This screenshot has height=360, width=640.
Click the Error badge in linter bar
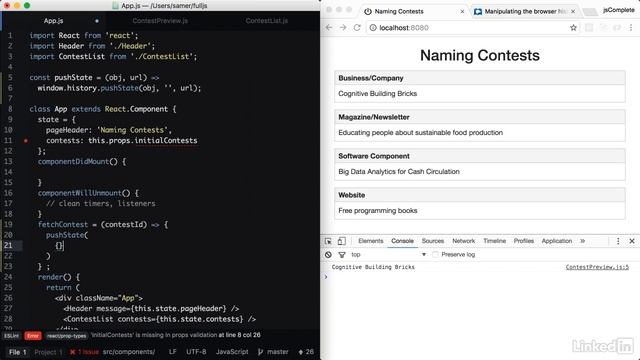[33, 336]
